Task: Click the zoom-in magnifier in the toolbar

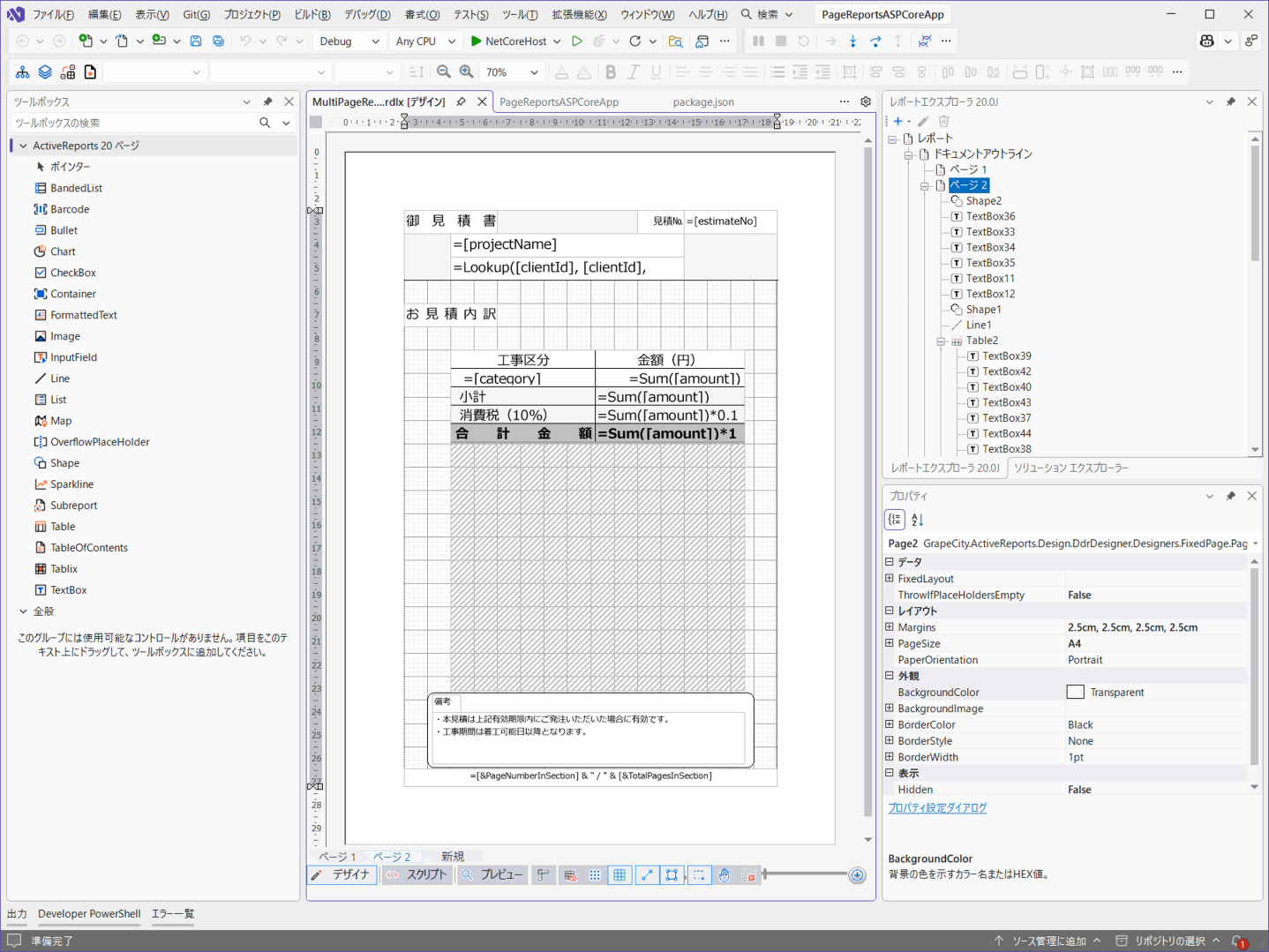Action: click(x=467, y=72)
